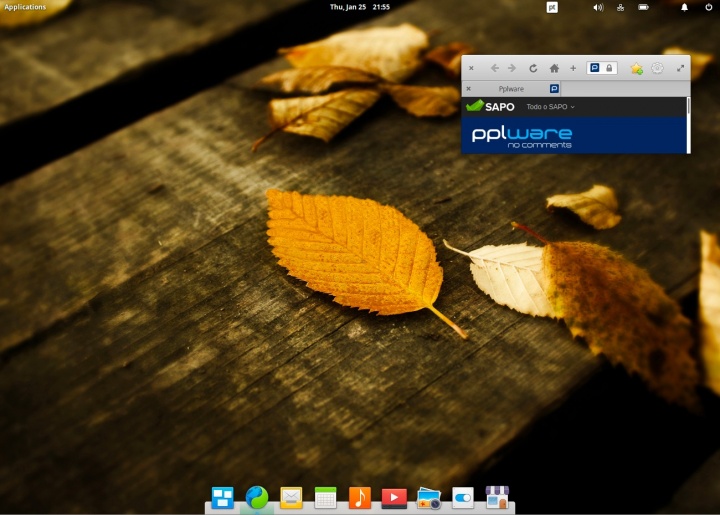Click the pplware no comments banner
720x515 pixels.
[522, 136]
